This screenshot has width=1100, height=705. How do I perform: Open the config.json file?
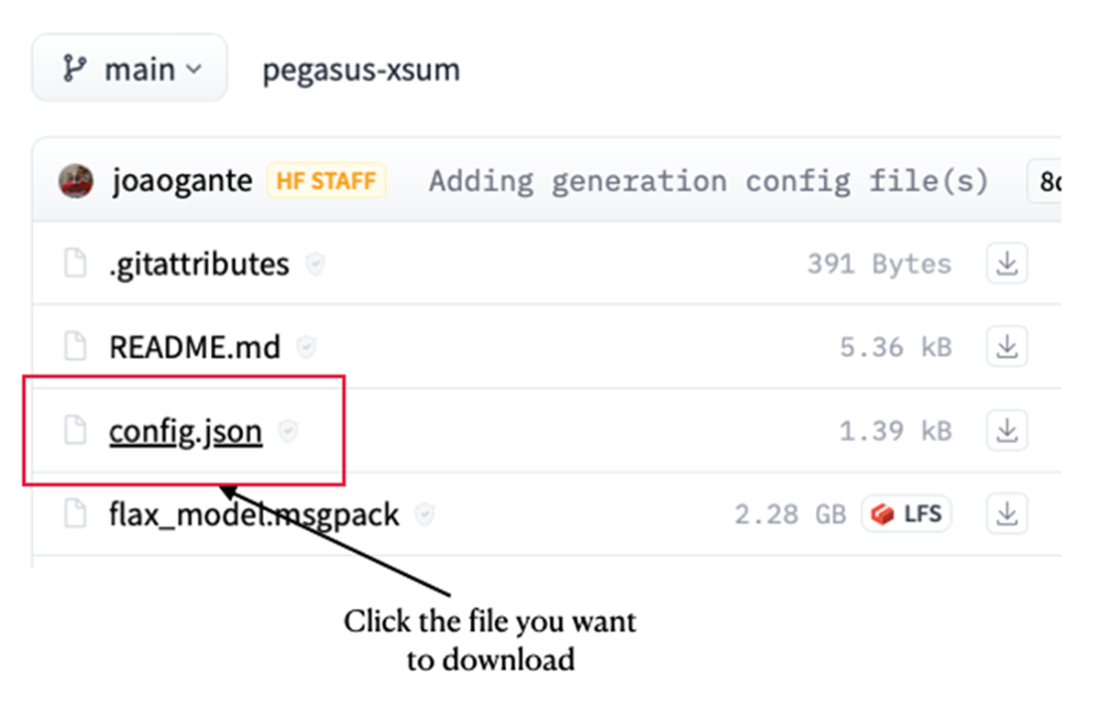tap(185, 431)
